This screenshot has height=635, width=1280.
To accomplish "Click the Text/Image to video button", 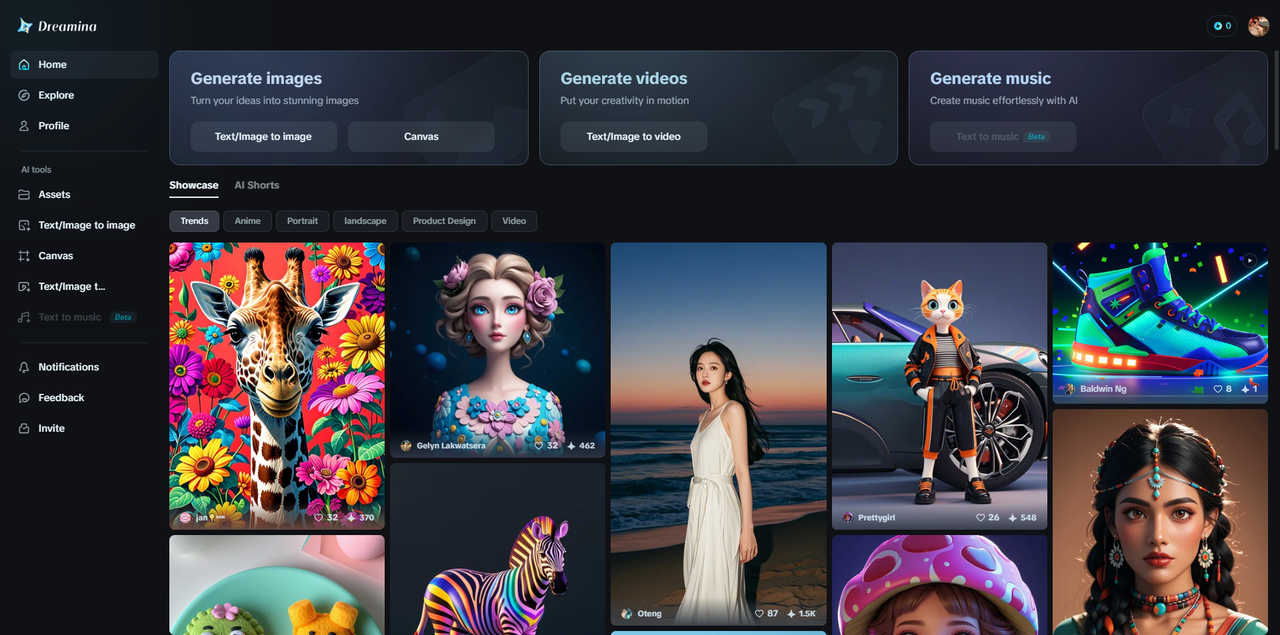I will 633,137.
